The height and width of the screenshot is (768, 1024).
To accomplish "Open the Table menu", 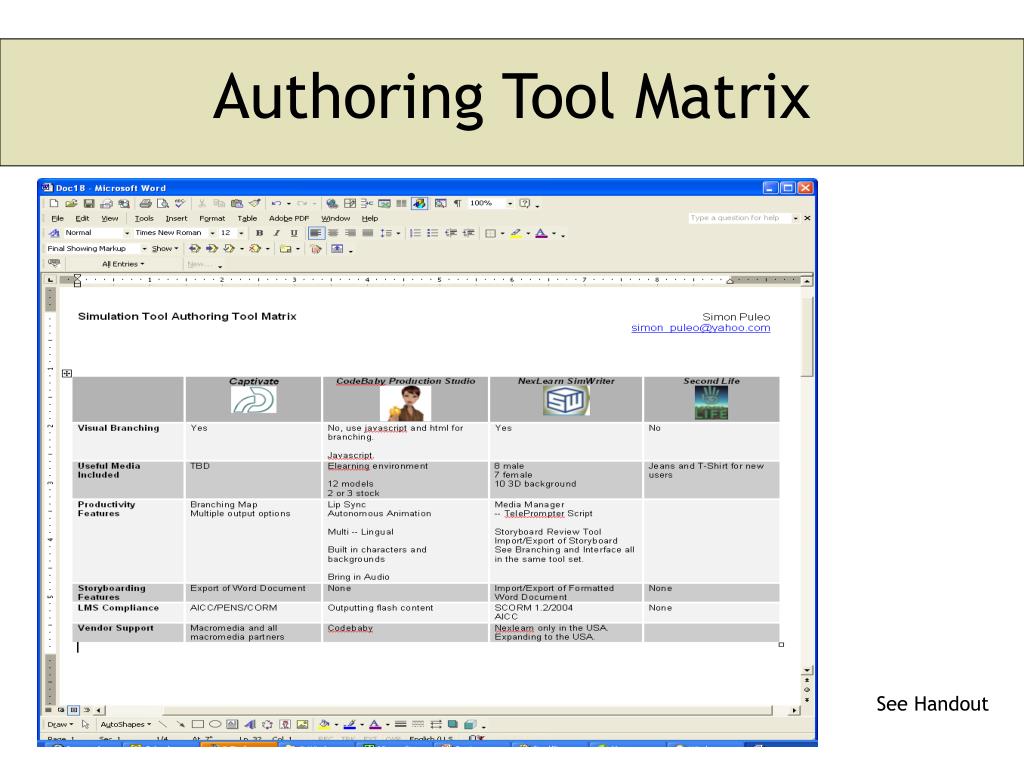I will [248, 219].
